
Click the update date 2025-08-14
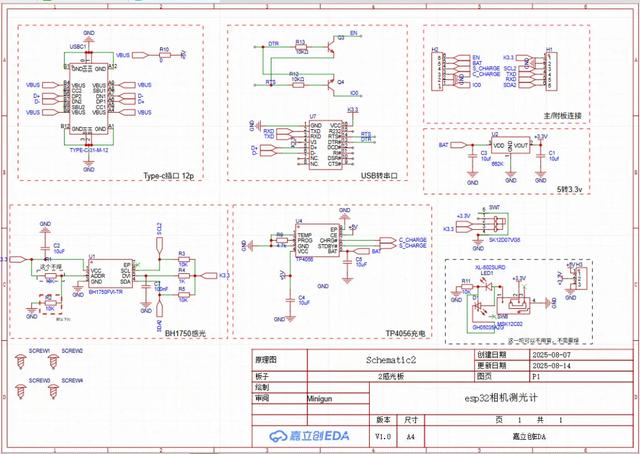pyautogui.click(x=551, y=365)
